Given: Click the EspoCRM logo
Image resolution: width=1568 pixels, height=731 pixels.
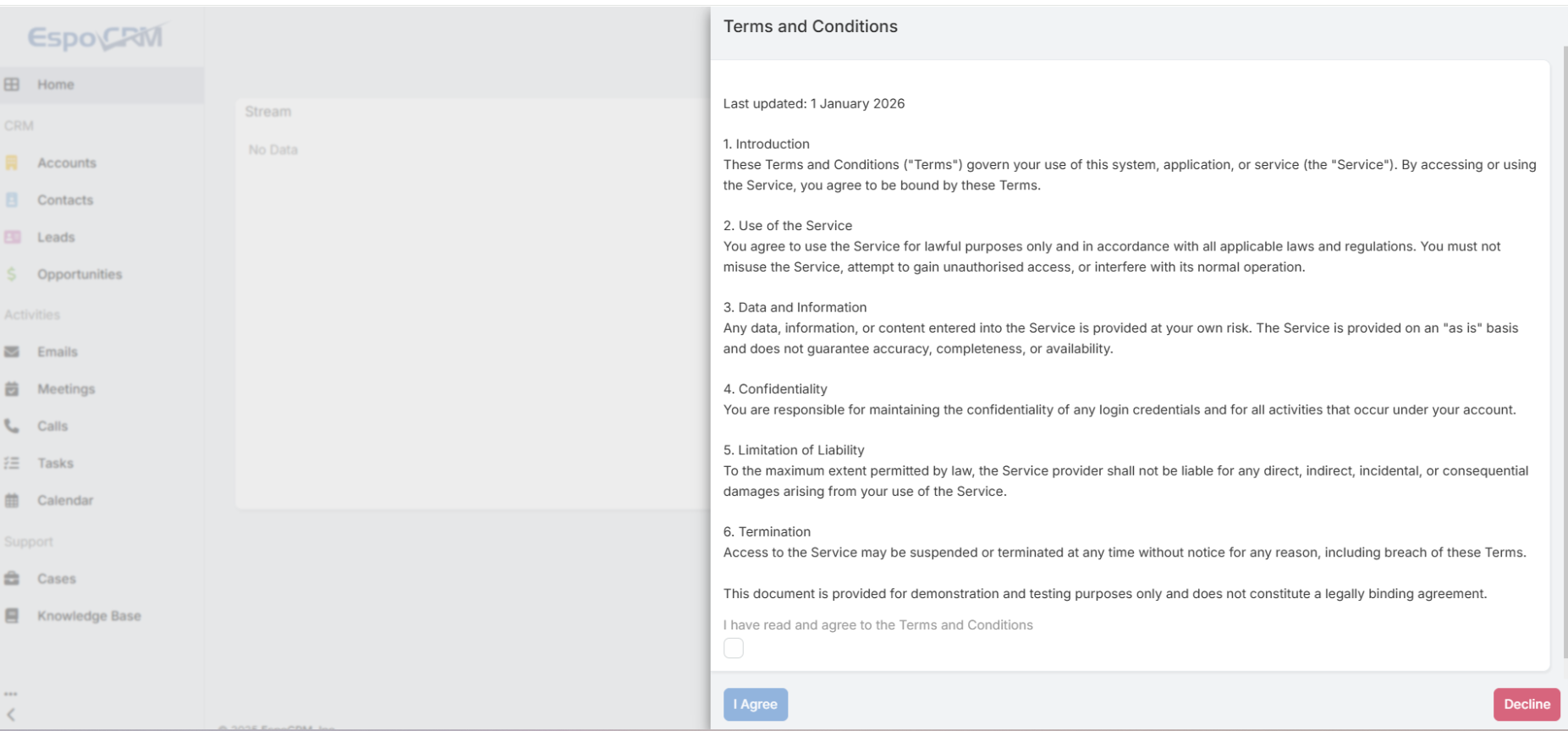Looking at the screenshot, I should [96, 37].
